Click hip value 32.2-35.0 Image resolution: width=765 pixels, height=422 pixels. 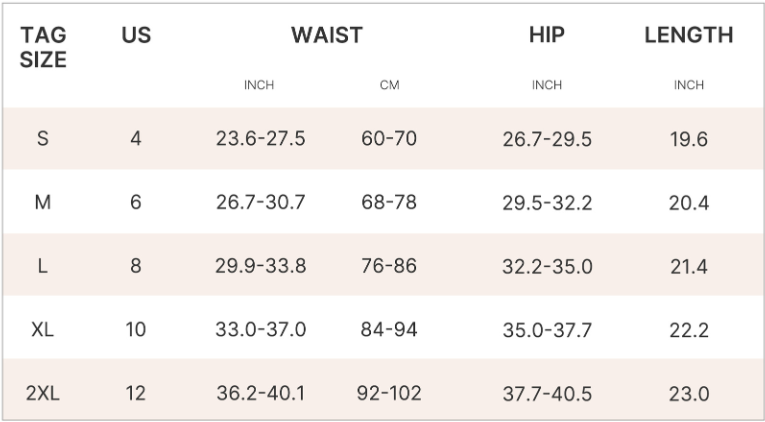[x=547, y=266]
